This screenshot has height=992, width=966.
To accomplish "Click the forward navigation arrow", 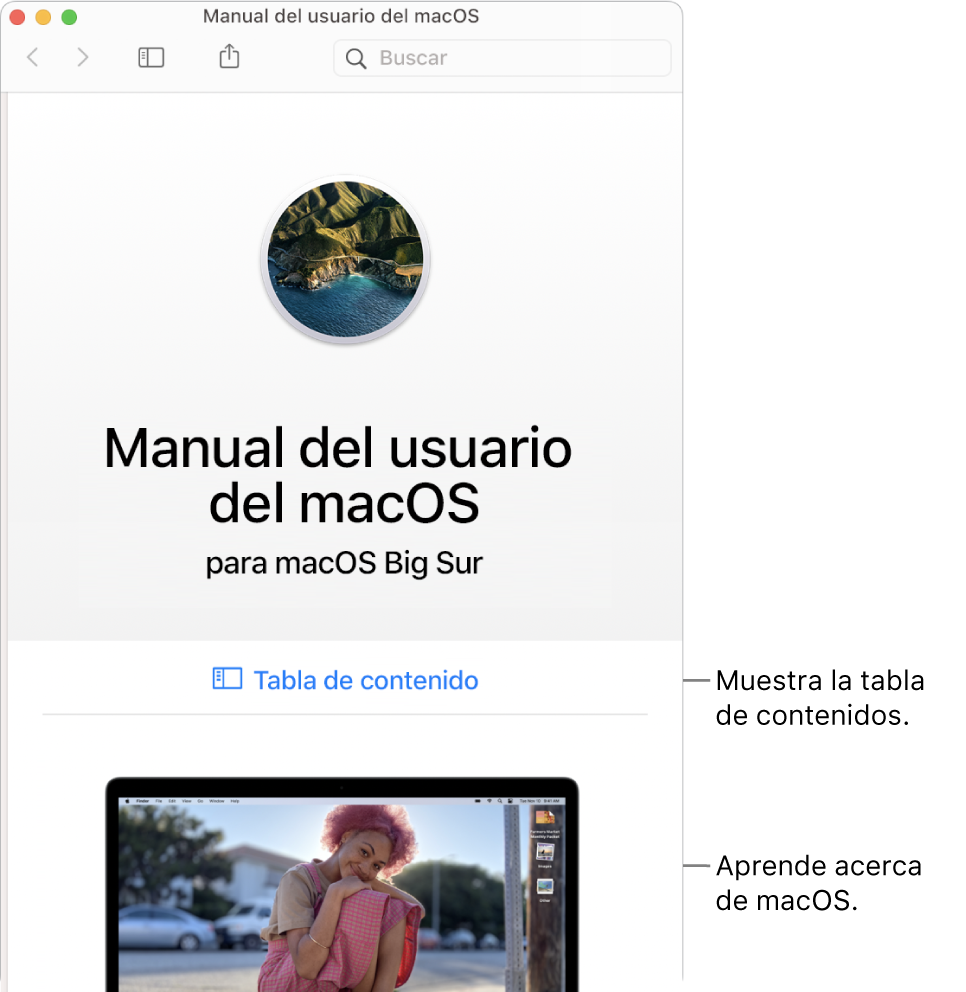I will click(83, 57).
